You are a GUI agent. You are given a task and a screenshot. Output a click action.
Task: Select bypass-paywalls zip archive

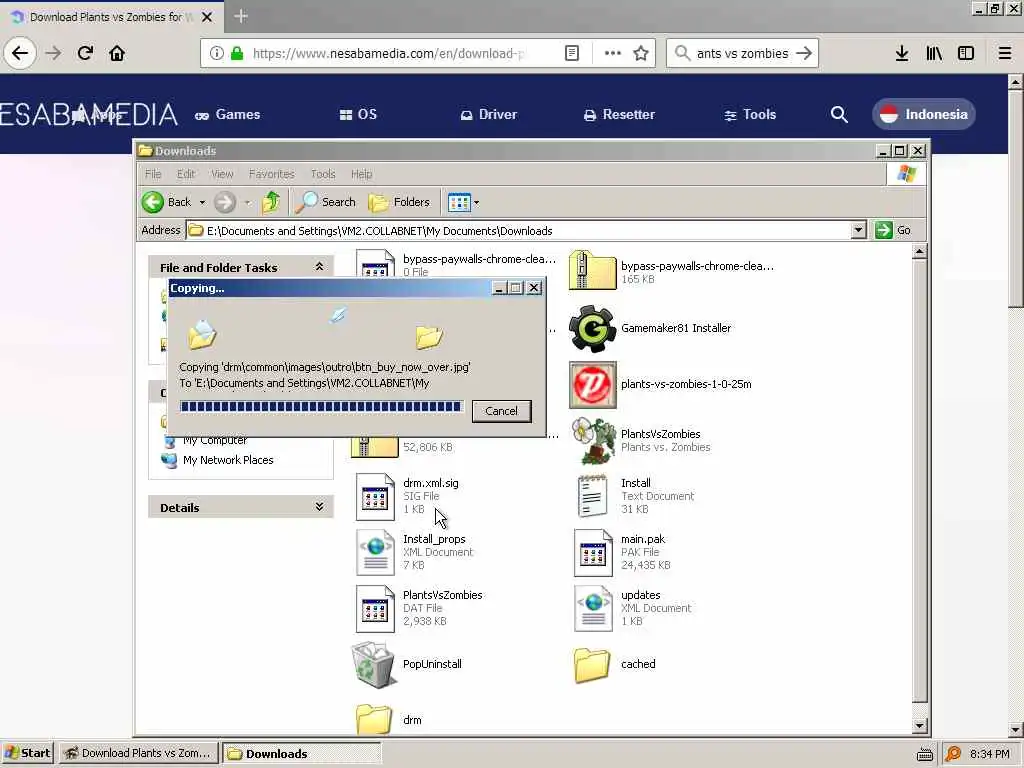tap(592, 270)
